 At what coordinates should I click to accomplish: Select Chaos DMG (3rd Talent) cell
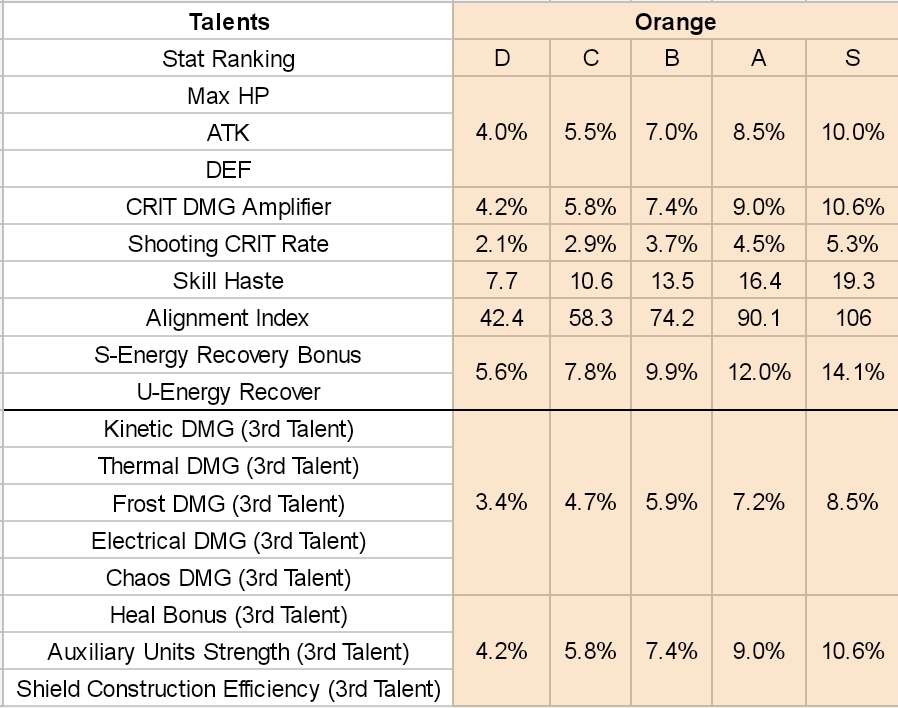pyautogui.click(x=228, y=577)
